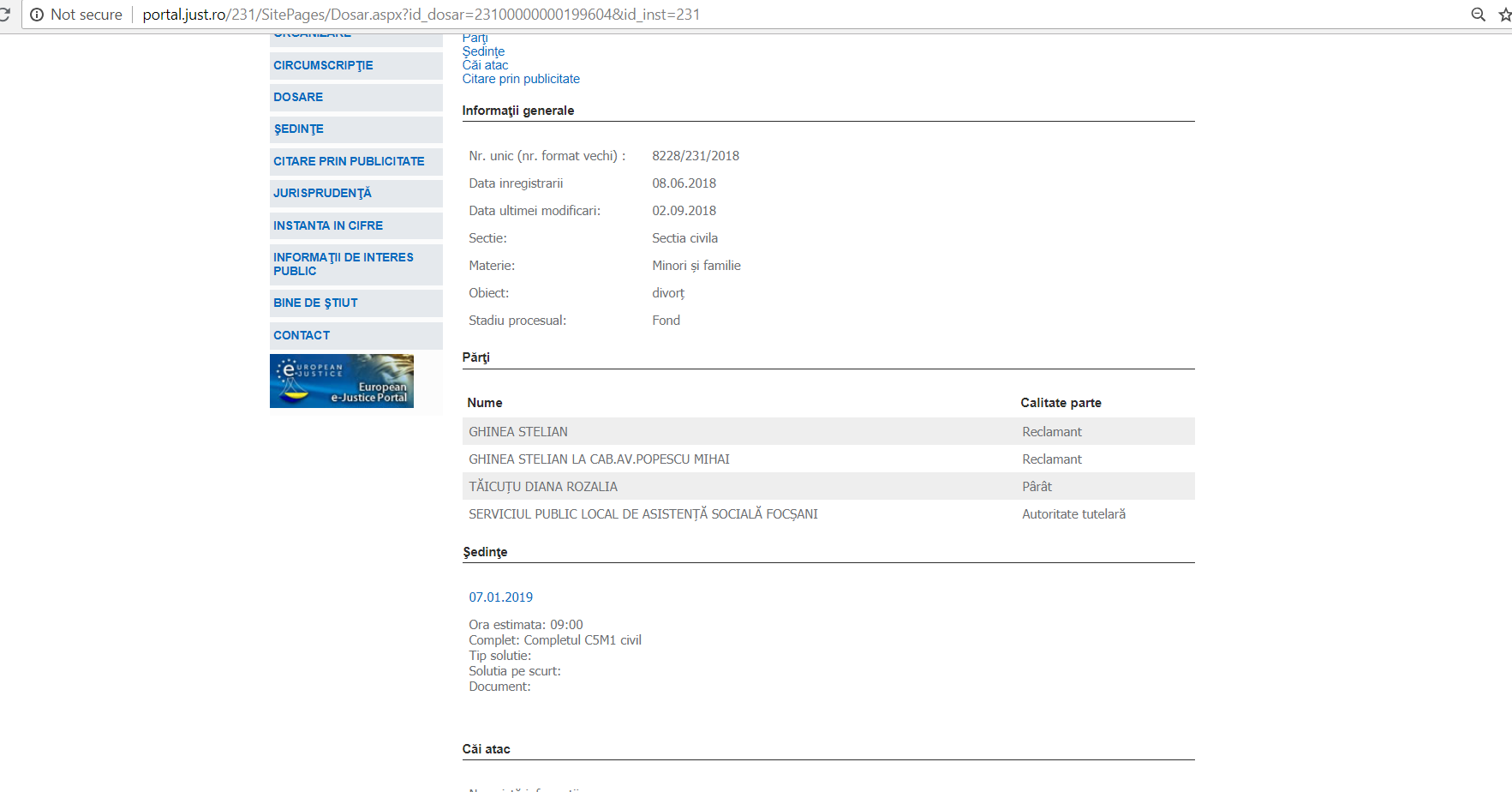This screenshot has width=1512, height=792.
Task: Click the browser reload icon
Action: click(4, 15)
